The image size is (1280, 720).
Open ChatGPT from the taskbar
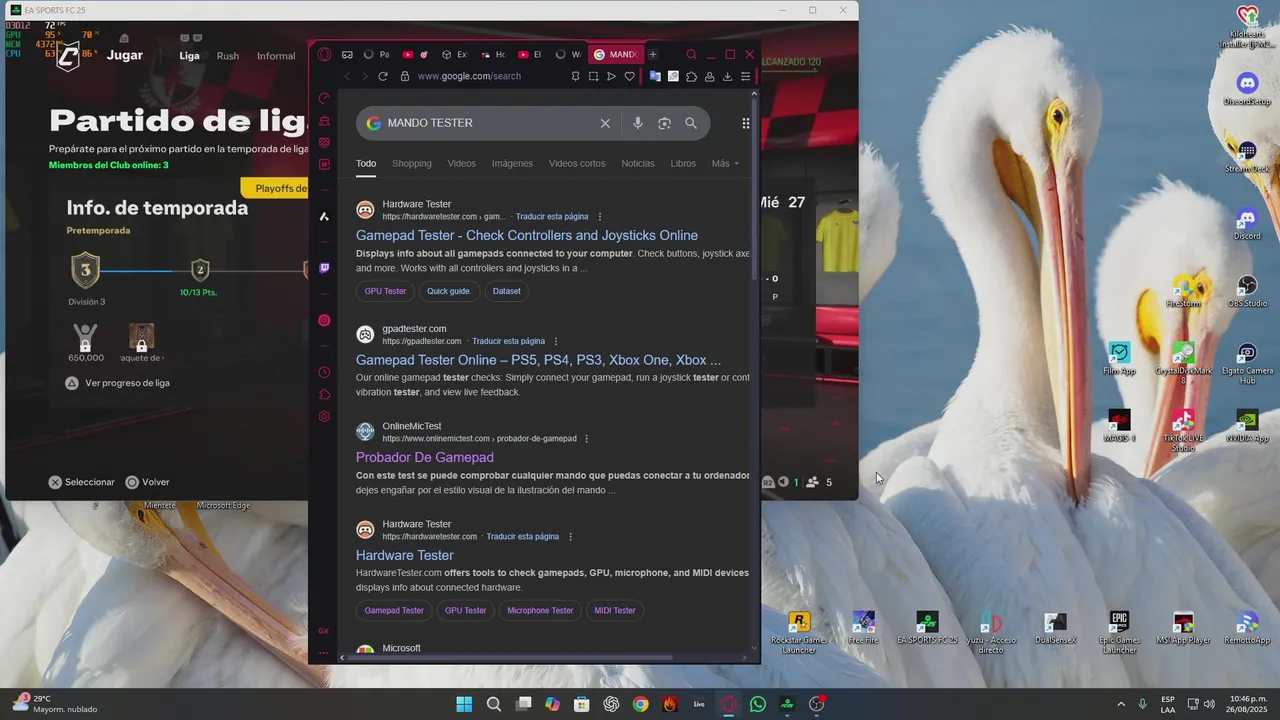tap(611, 704)
